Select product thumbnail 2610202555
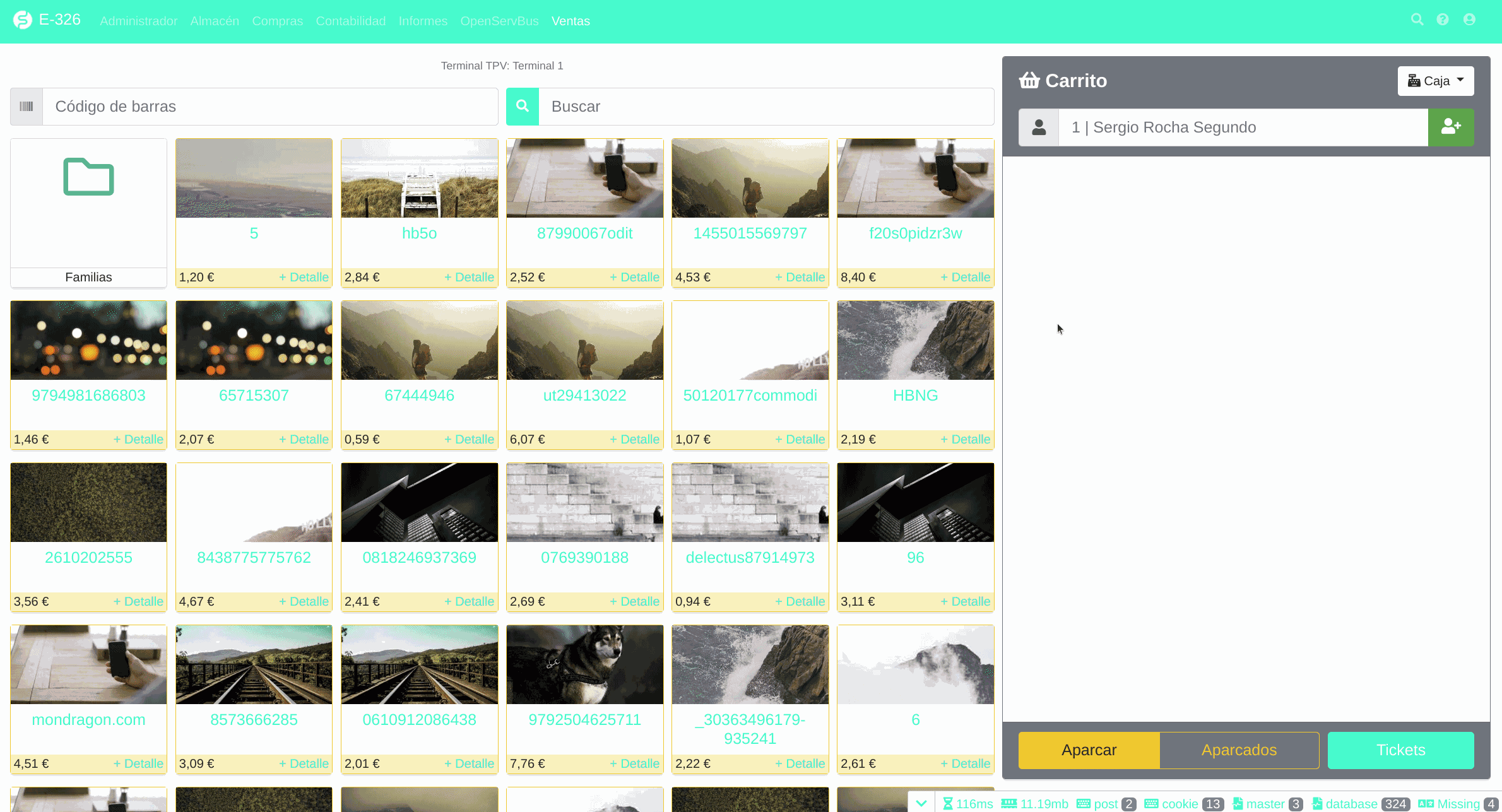This screenshot has width=1502, height=812. (89, 503)
